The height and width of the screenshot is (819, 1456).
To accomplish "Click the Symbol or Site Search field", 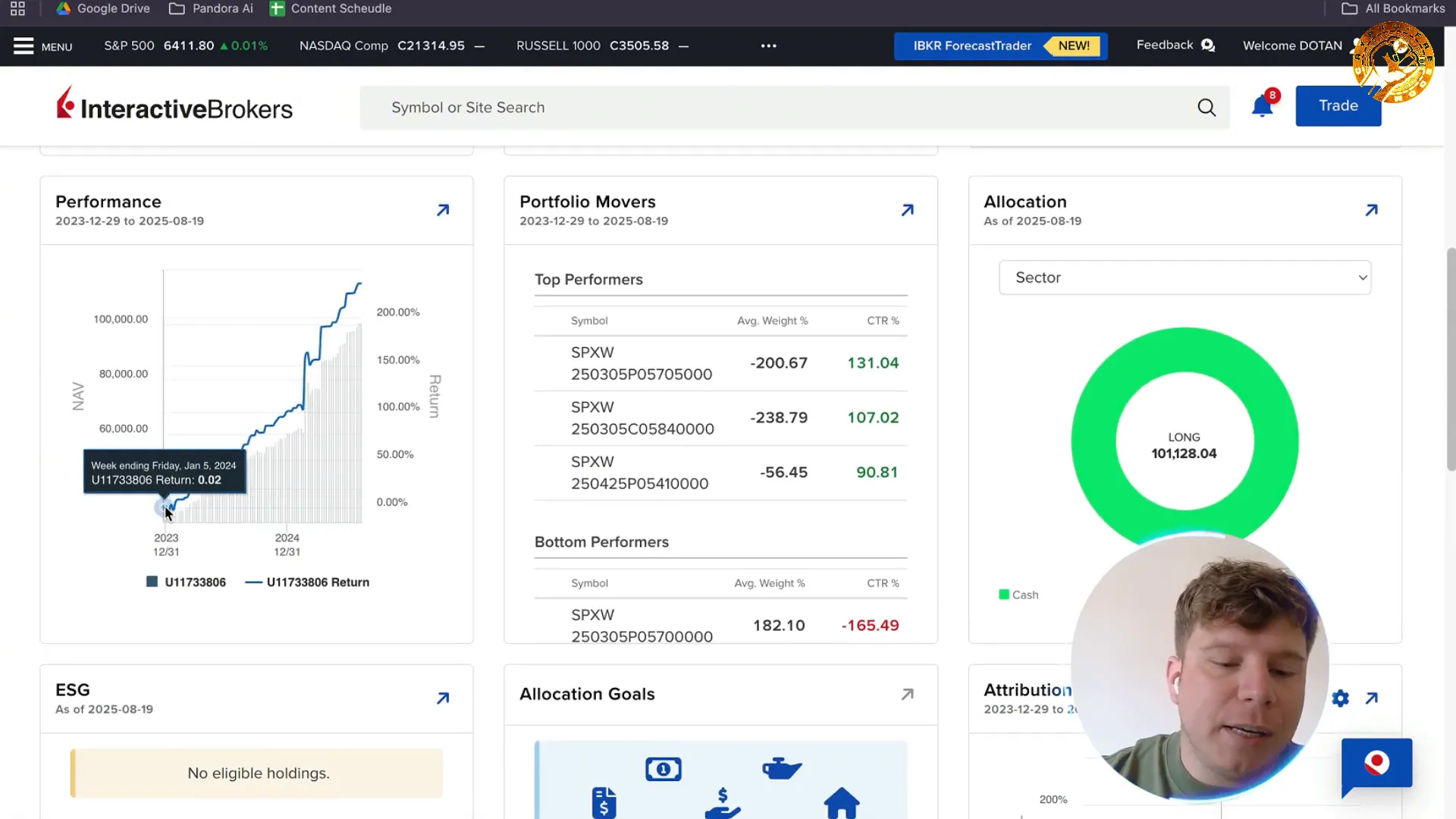I will click(x=794, y=108).
